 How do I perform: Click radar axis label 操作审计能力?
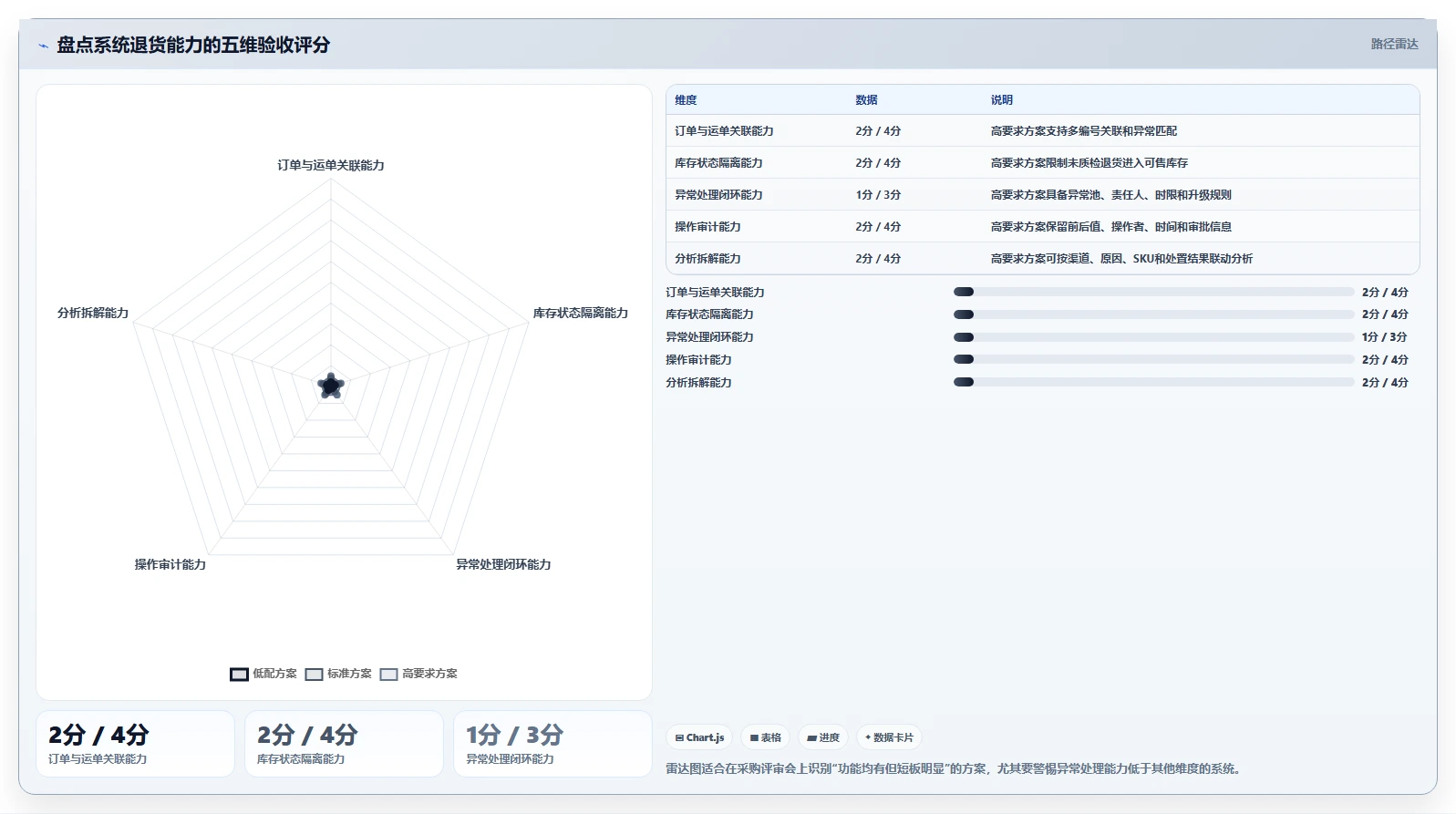tap(170, 564)
